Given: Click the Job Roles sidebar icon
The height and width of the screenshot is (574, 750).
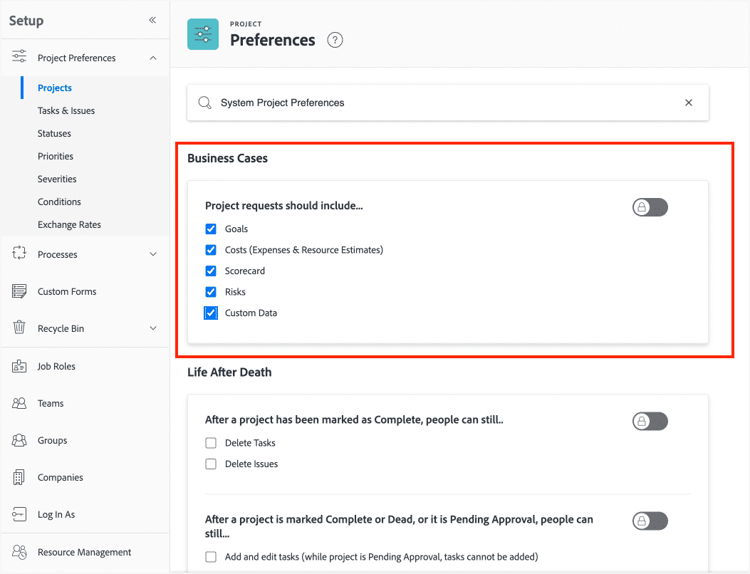Looking at the screenshot, I should 19,367.
